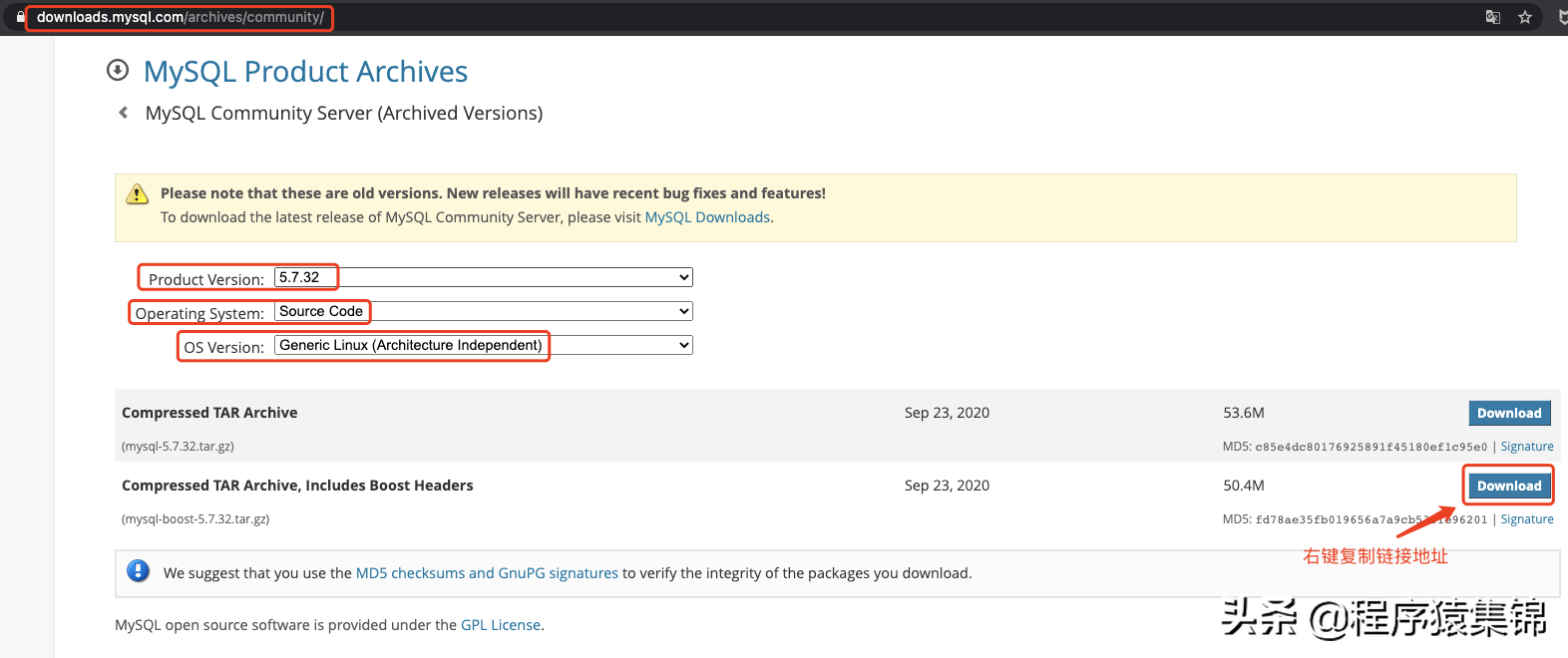Open the page translate icon
The image size is (1568, 658).
tap(1493, 17)
